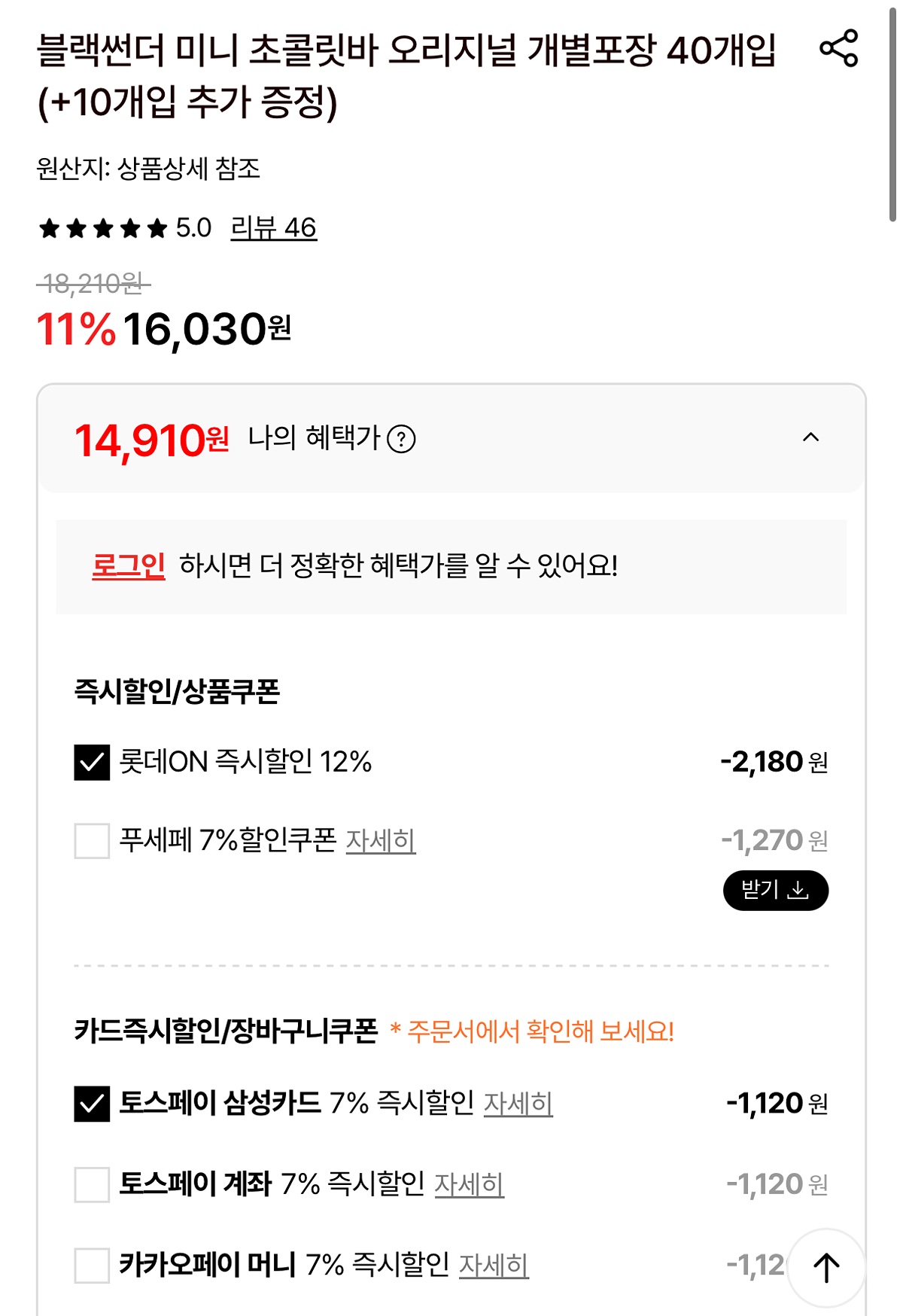Tap the share icon beside product title
Image resolution: width=903 pixels, height=1316 pixels.
[838, 48]
